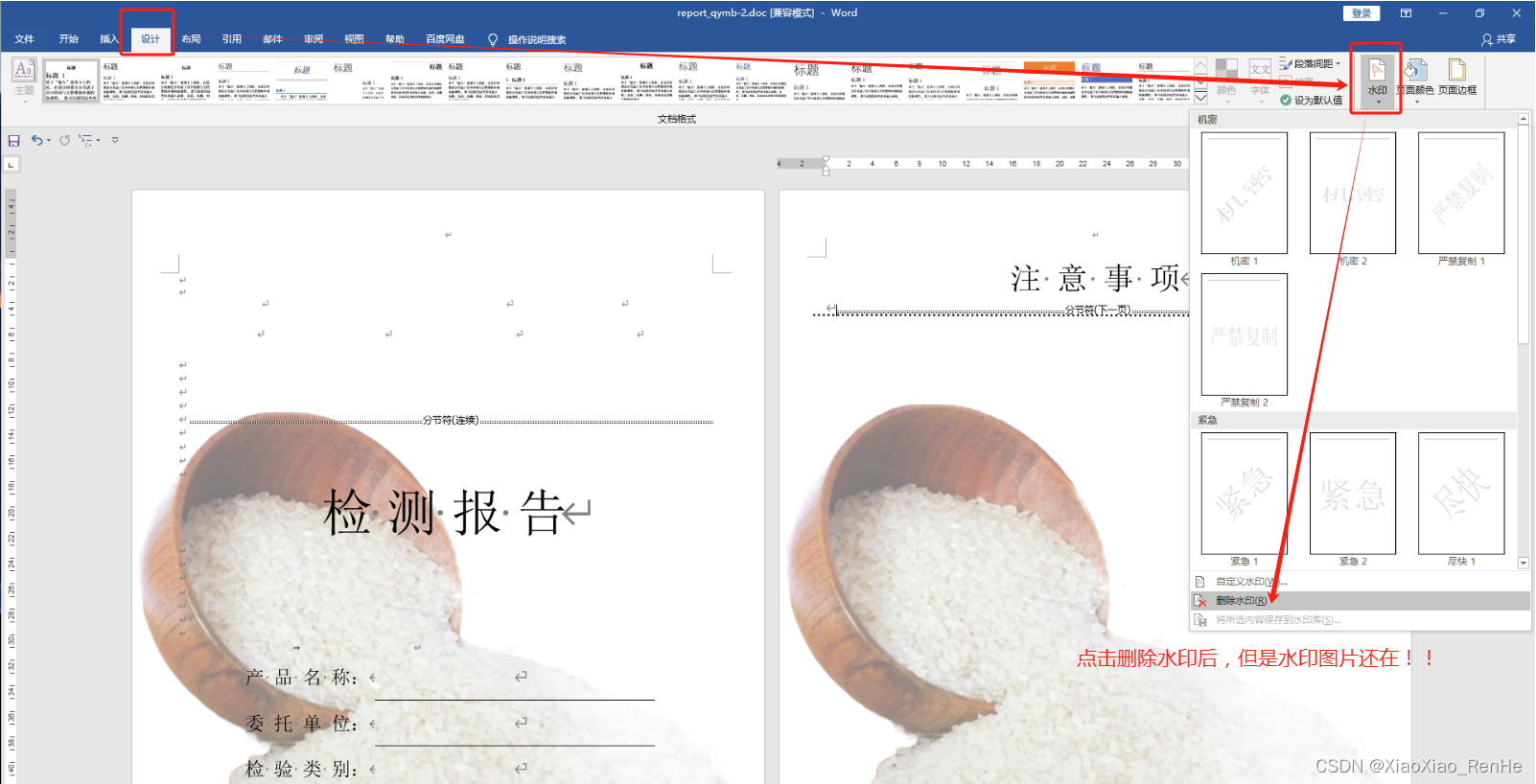Select the blue-banded document style thumbnail
The height and width of the screenshot is (784, 1536).
pos(1106,81)
